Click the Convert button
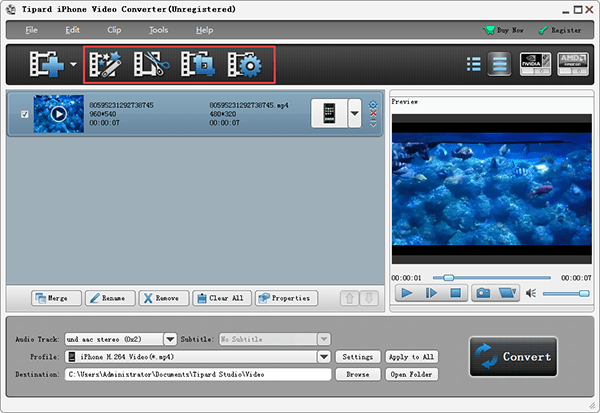Viewport: 600px width, 413px height. point(513,357)
